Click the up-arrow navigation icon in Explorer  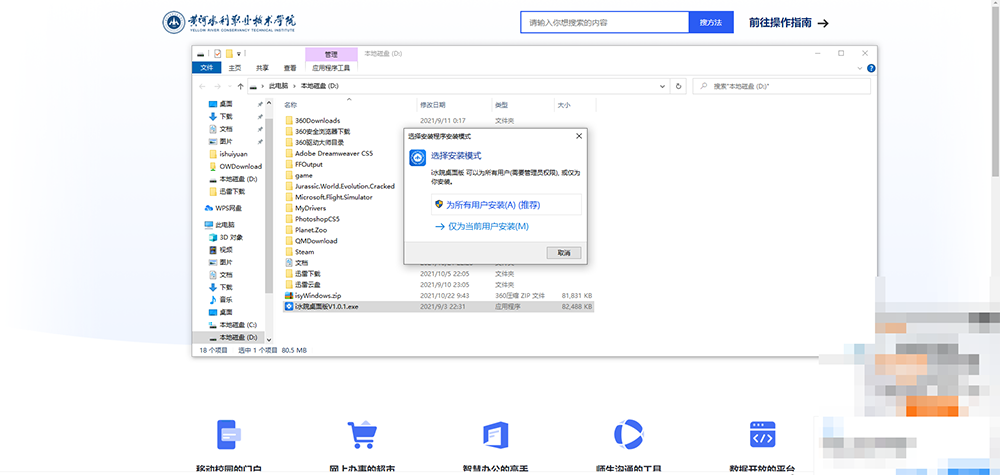(240, 87)
